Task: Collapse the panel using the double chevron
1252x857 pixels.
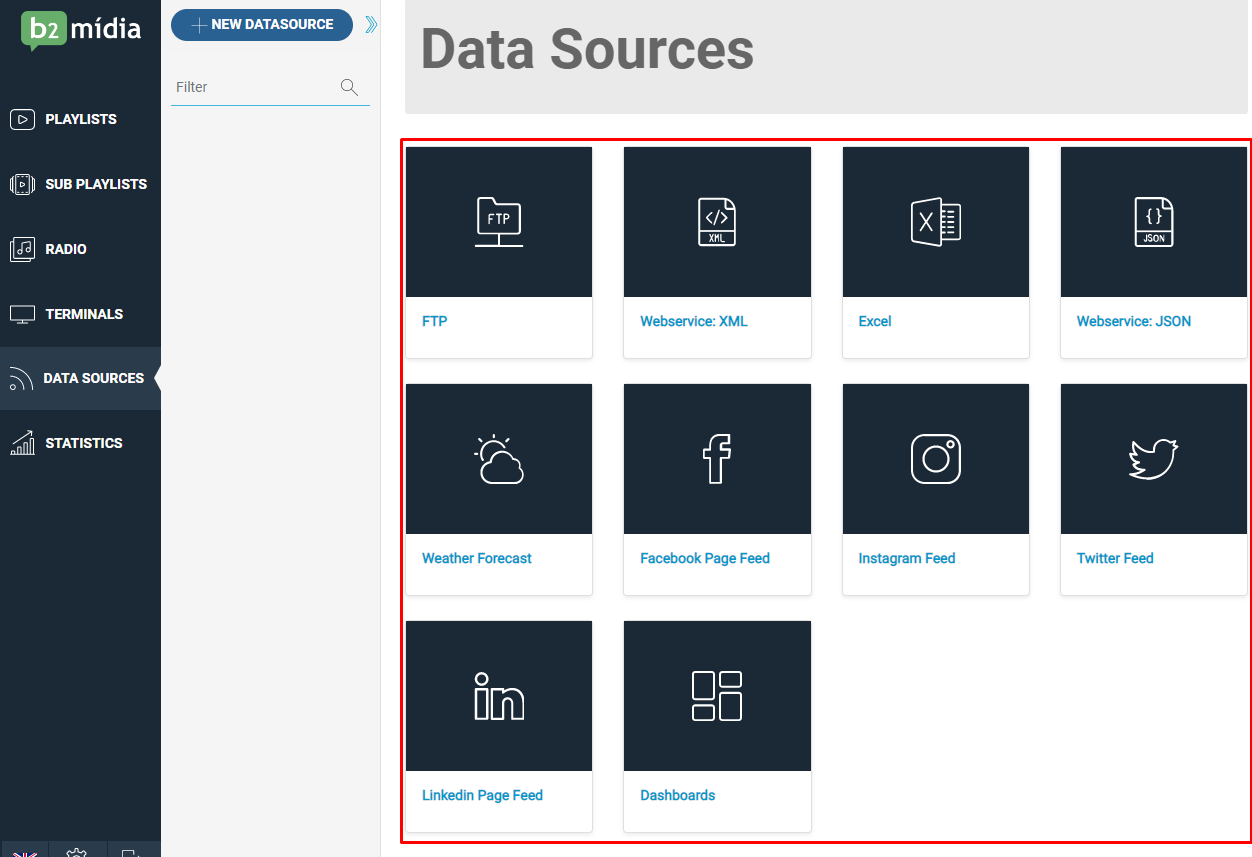Action: click(x=371, y=25)
